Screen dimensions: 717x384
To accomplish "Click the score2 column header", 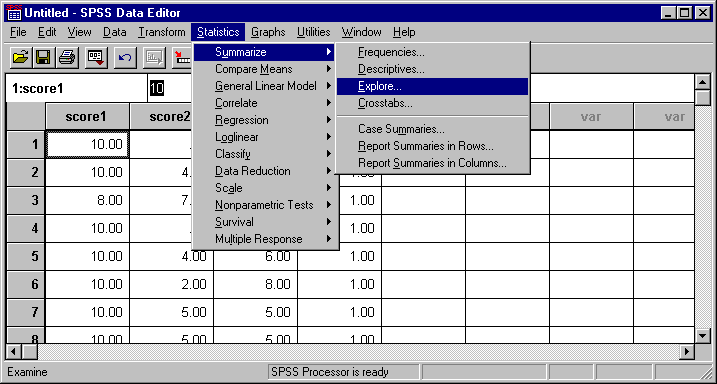I will 161,117.
